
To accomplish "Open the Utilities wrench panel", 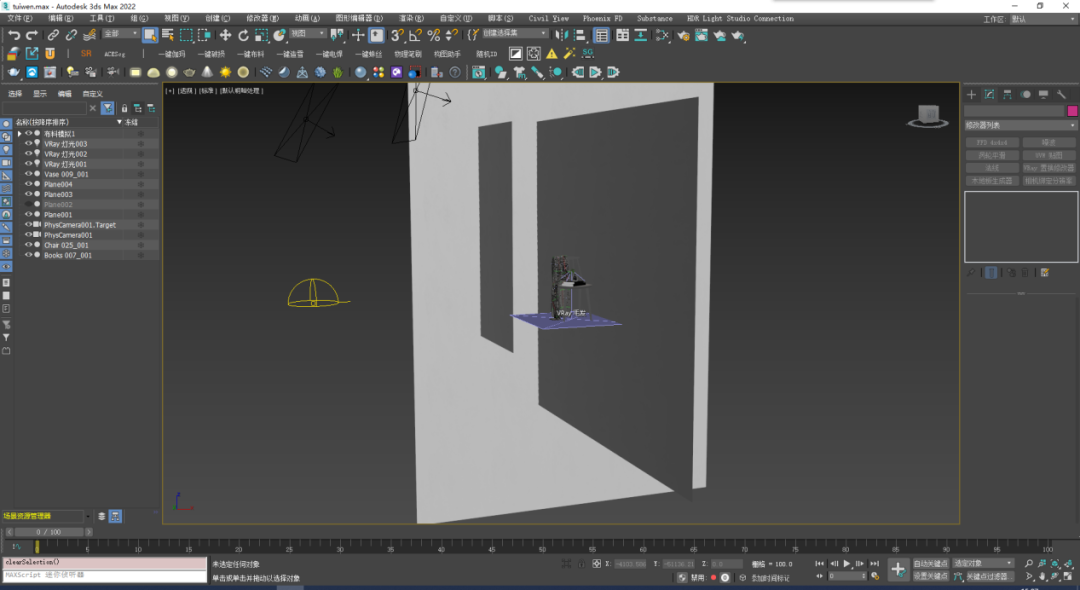I will tap(1061, 94).
